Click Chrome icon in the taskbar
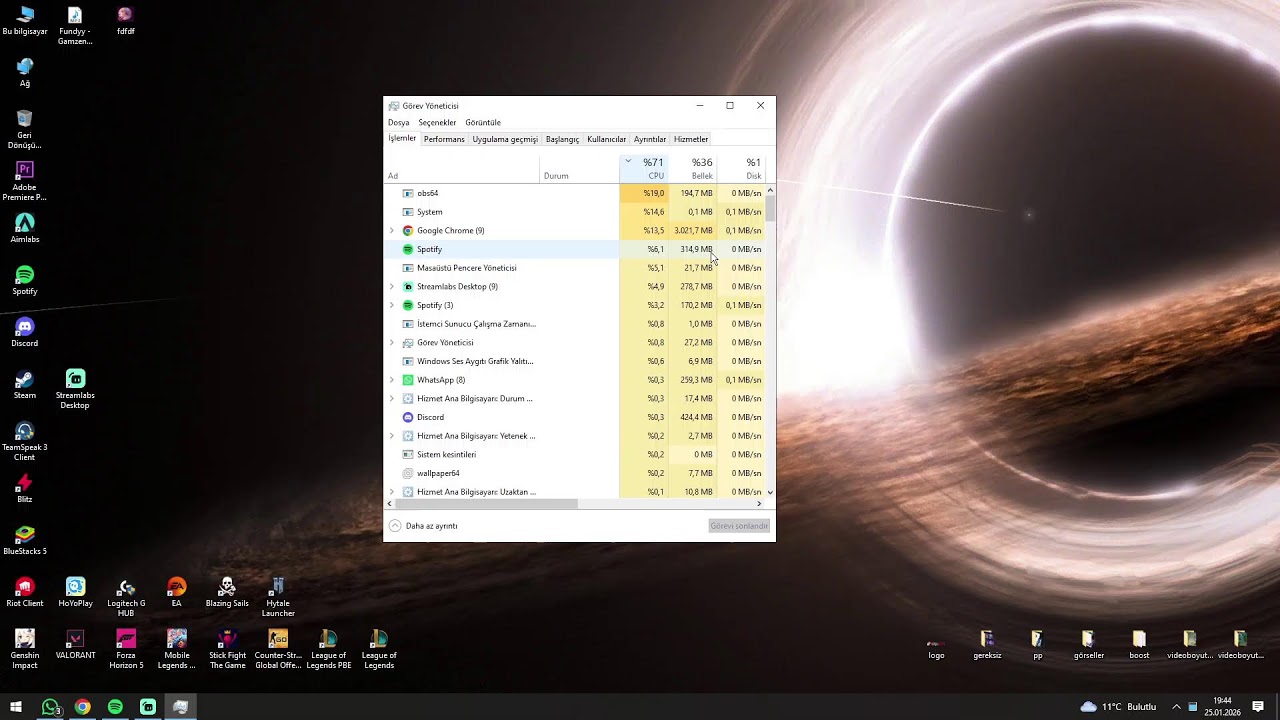The height and width of the screenshot is (720, 1280). coord(83,707)
